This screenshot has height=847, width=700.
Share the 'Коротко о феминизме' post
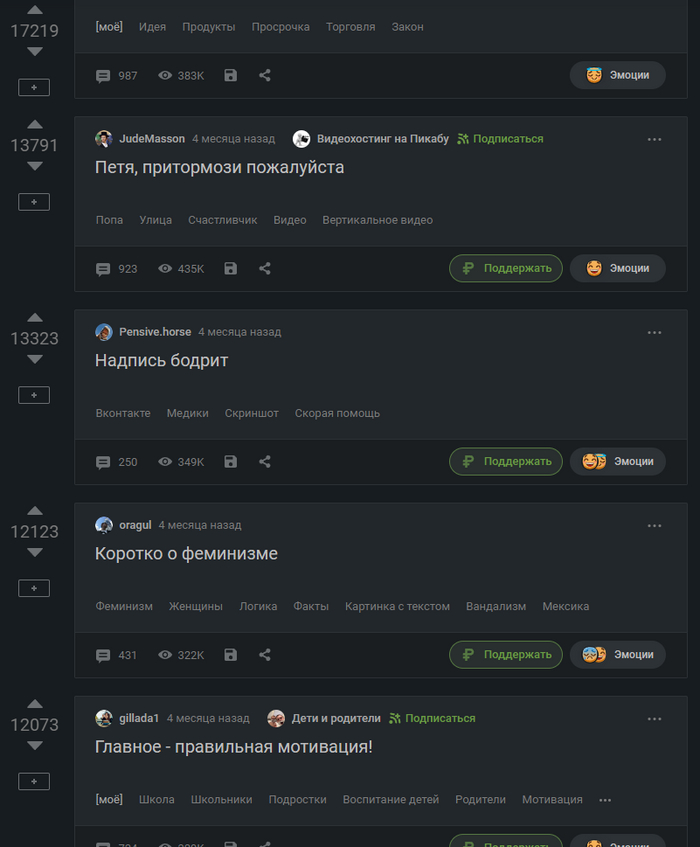265,655
